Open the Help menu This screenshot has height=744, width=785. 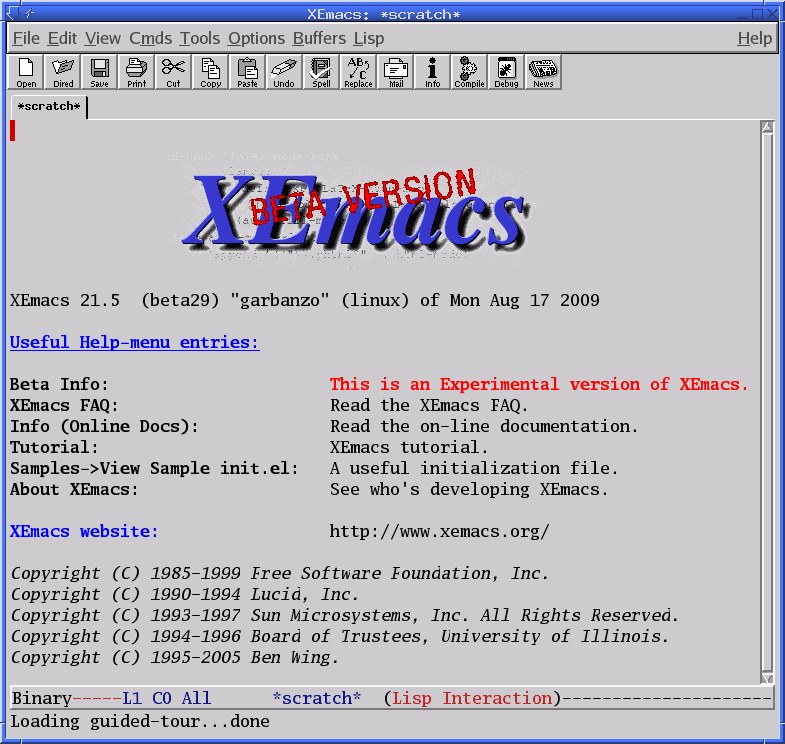point(754,39)
